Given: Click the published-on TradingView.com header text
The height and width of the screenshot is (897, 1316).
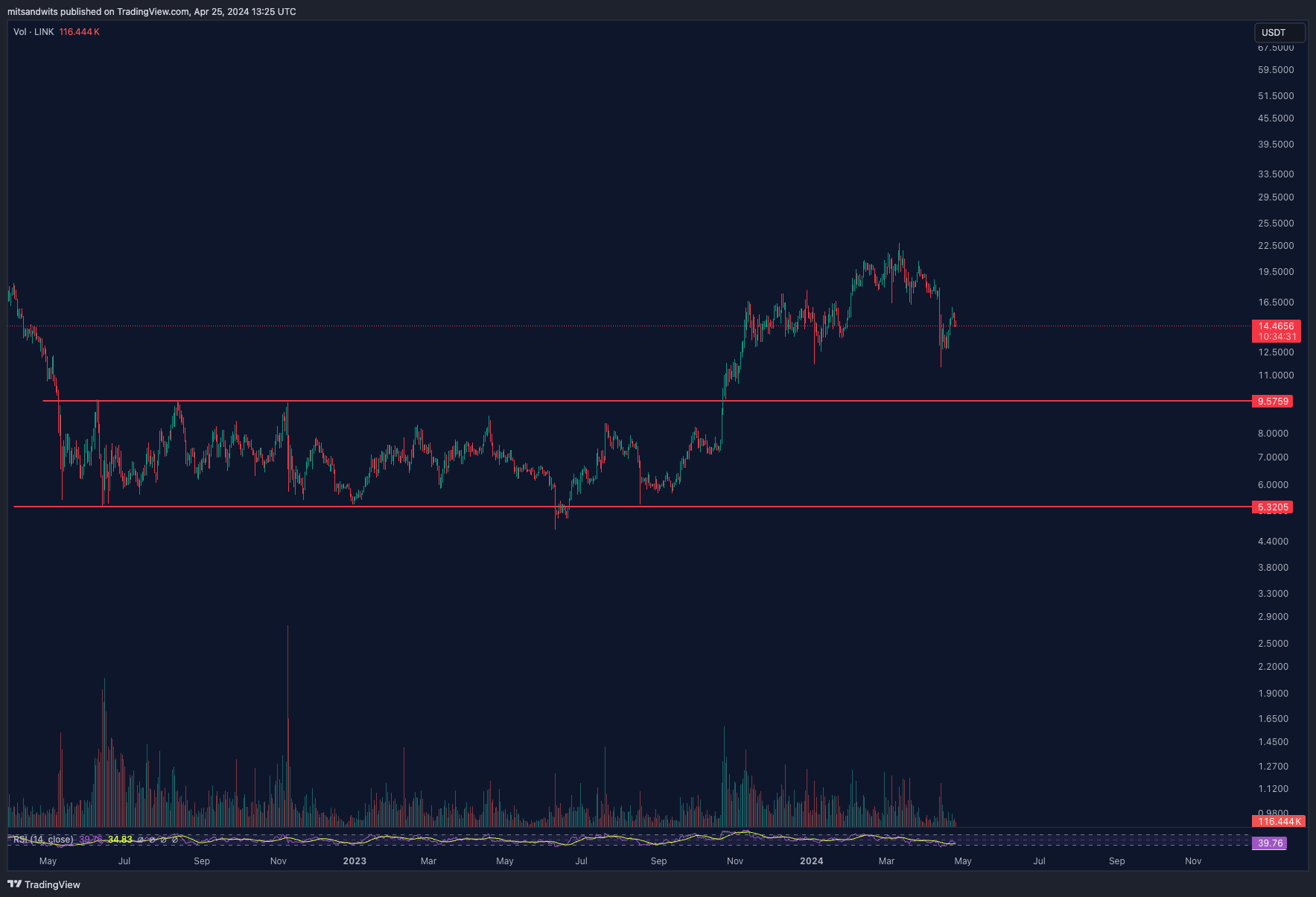Looking at the screenshot, I should pyautogui.click(x=152, y=12).
